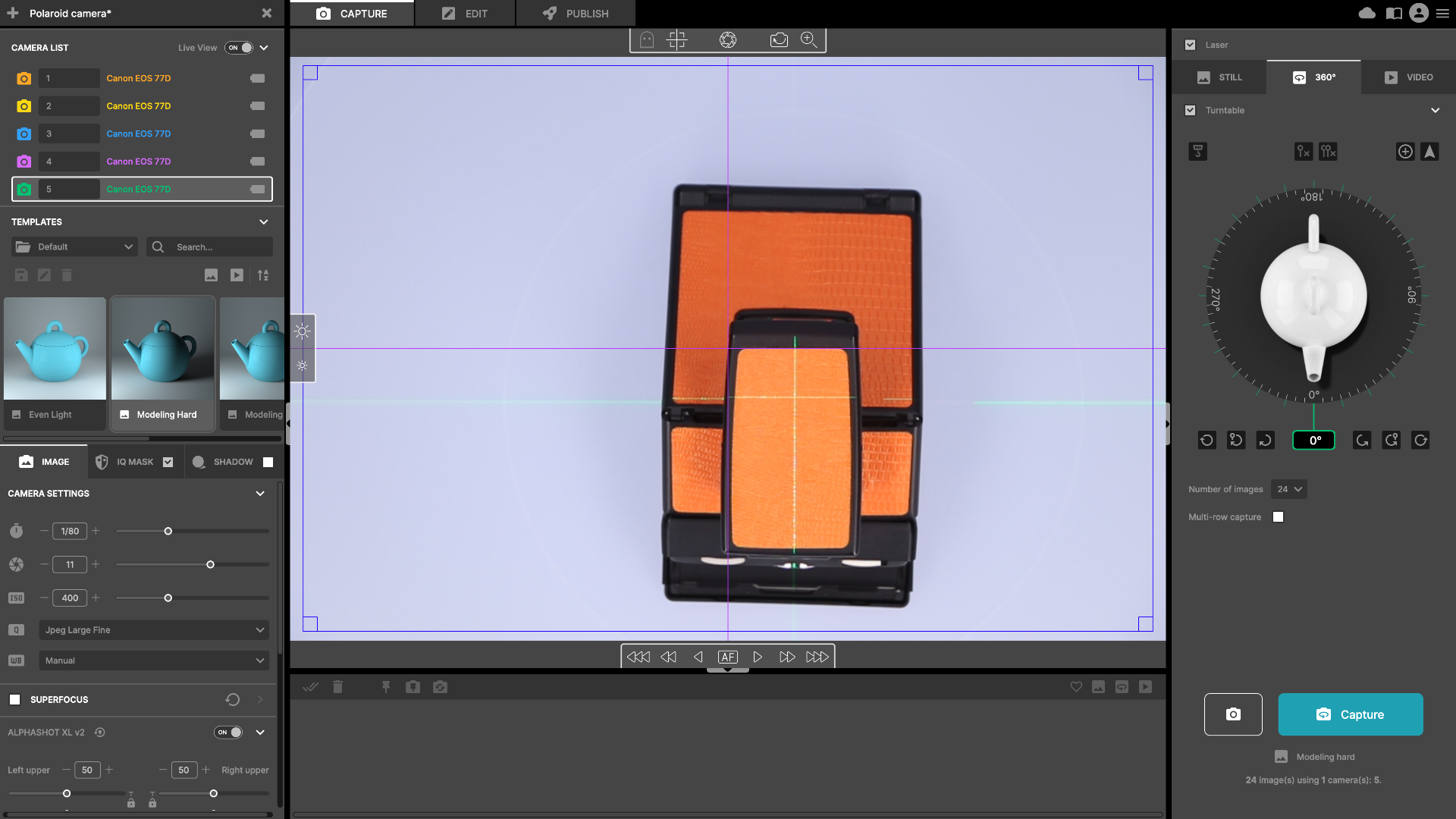Open the Jpeg Large Fine quality dropdown
Screen dimensions: 1456x819
pyautogui.click(x=154, y=630)
